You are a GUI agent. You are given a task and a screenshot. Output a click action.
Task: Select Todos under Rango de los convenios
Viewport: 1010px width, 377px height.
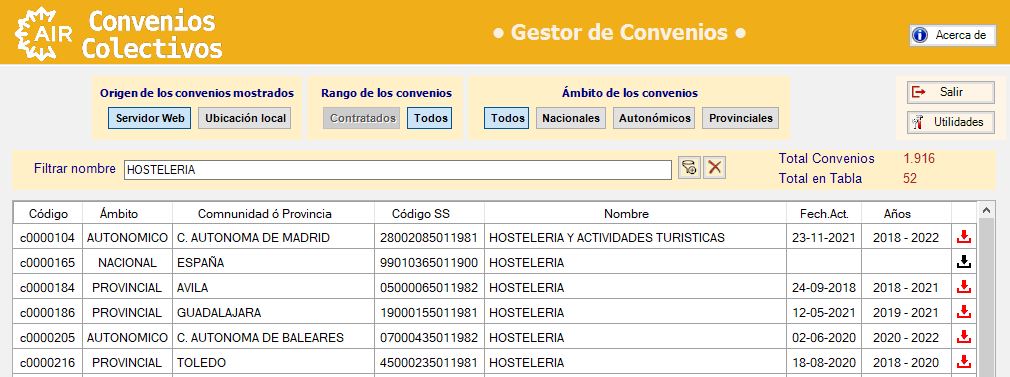pos(430,119)
